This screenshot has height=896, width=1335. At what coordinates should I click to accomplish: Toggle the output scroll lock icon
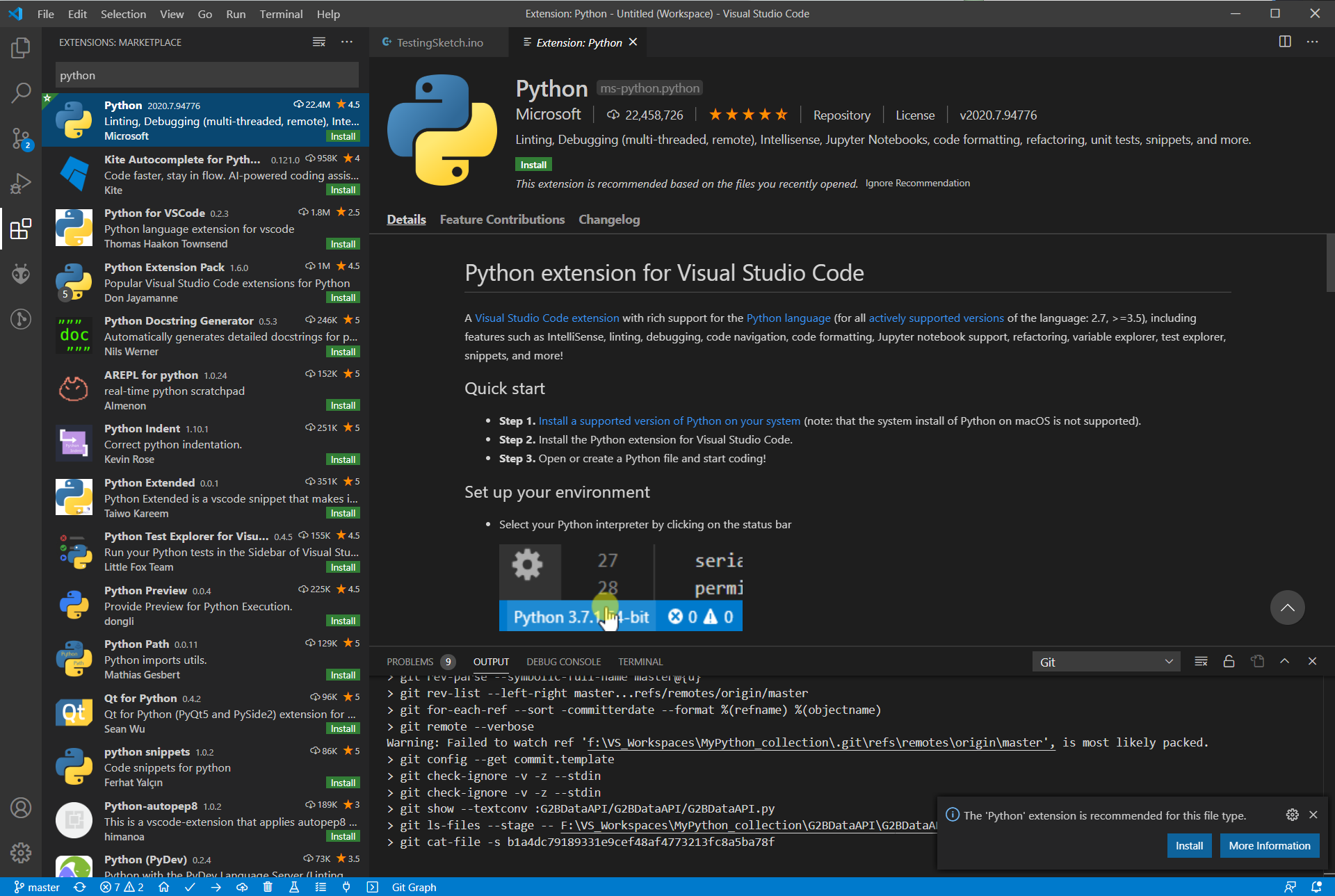click(1229, 662)
